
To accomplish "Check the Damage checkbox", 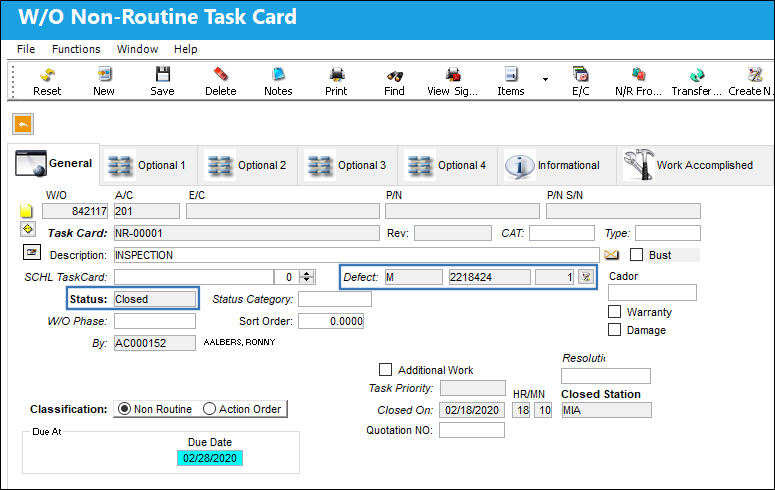I will (x=614, y=329).
